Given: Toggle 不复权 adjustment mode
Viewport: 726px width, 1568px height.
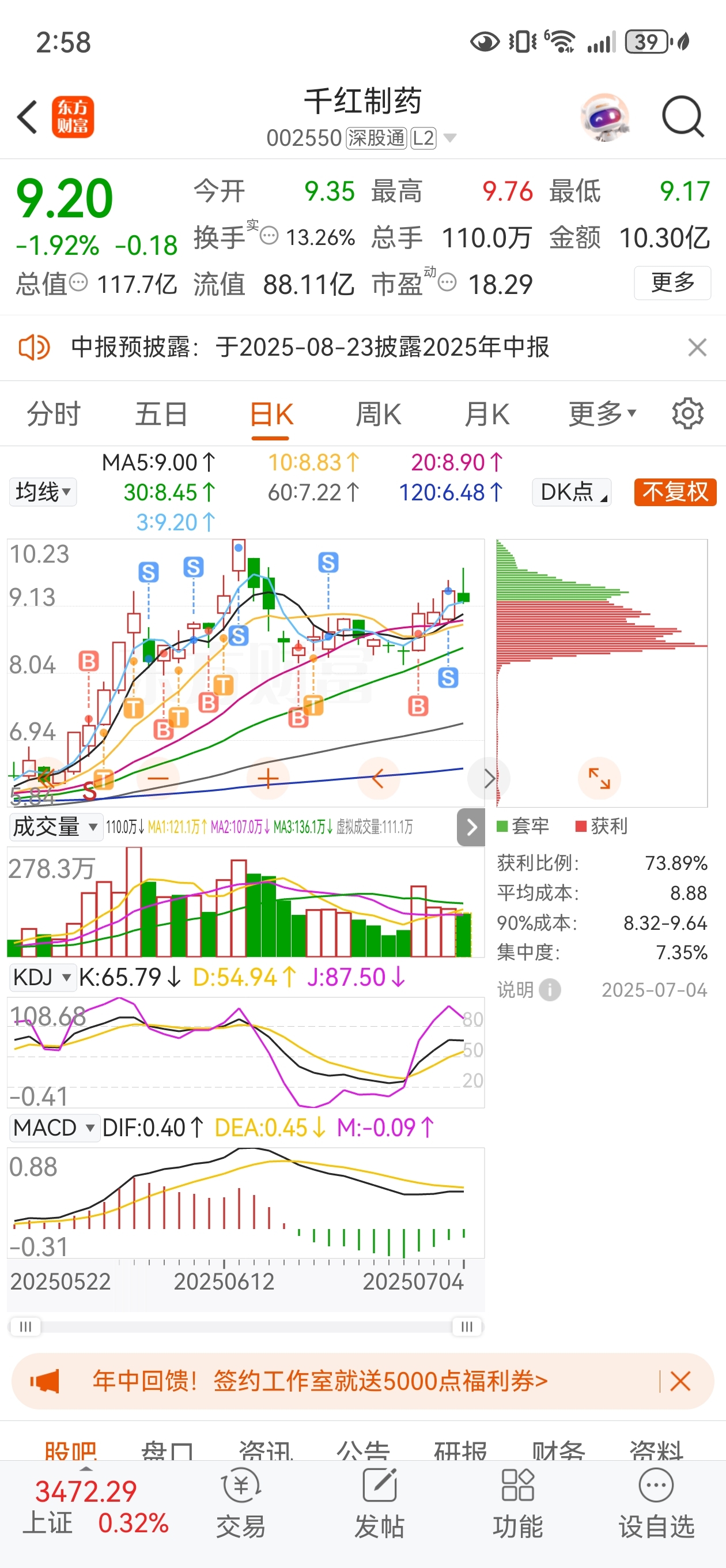Looking at the screenshot, I should (x=675, y=492).
